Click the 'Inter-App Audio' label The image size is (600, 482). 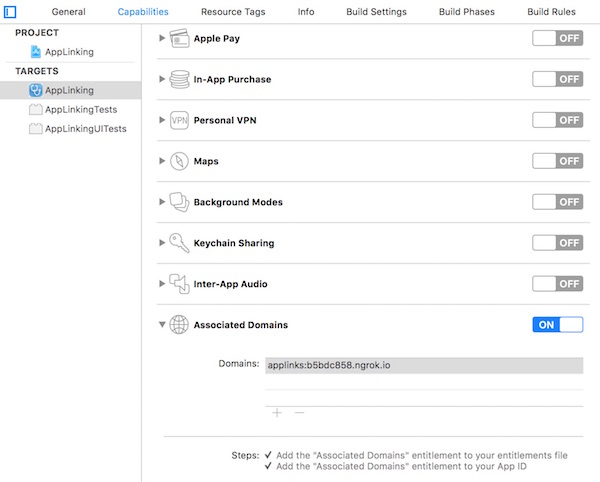230,284
